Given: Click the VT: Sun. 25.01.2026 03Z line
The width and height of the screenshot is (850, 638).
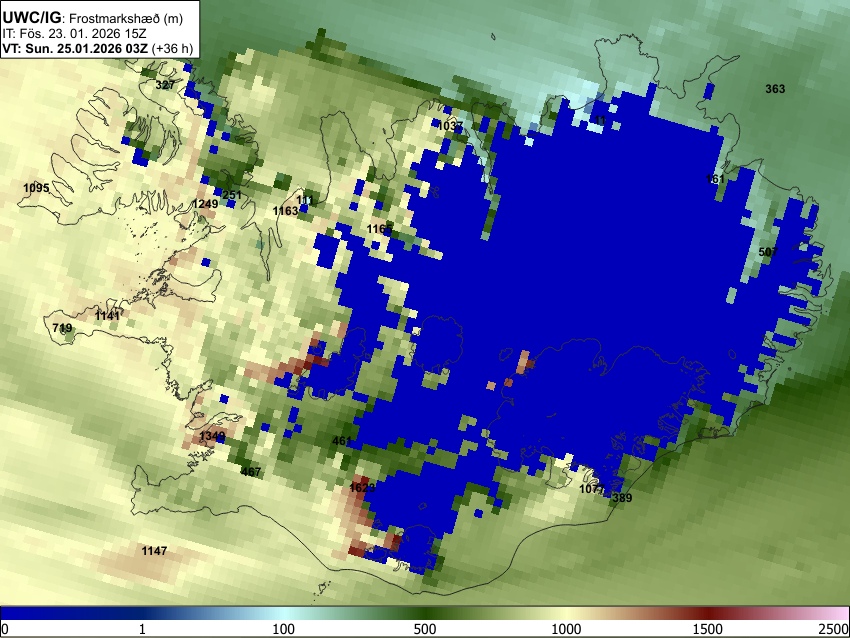Looking at the screenshot, I should (98, 48).
